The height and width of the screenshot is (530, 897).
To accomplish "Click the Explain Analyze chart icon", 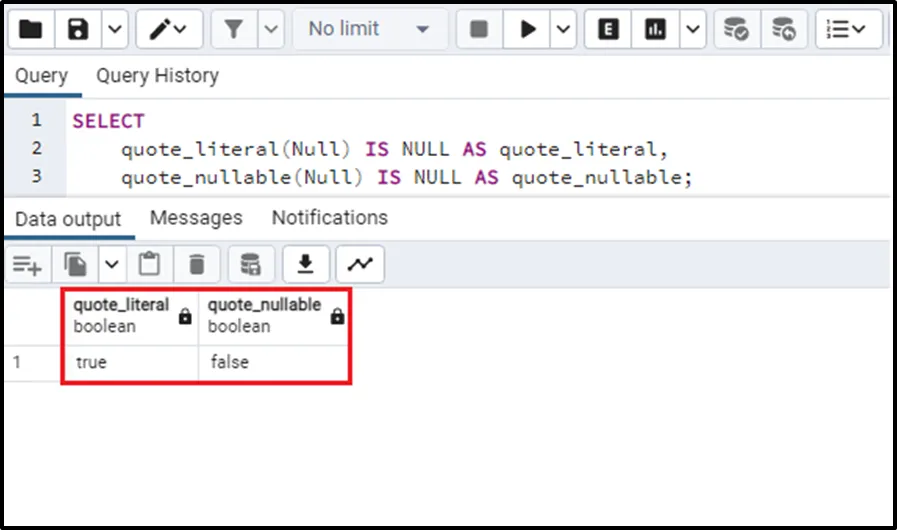I will click(x=656, y=29).
